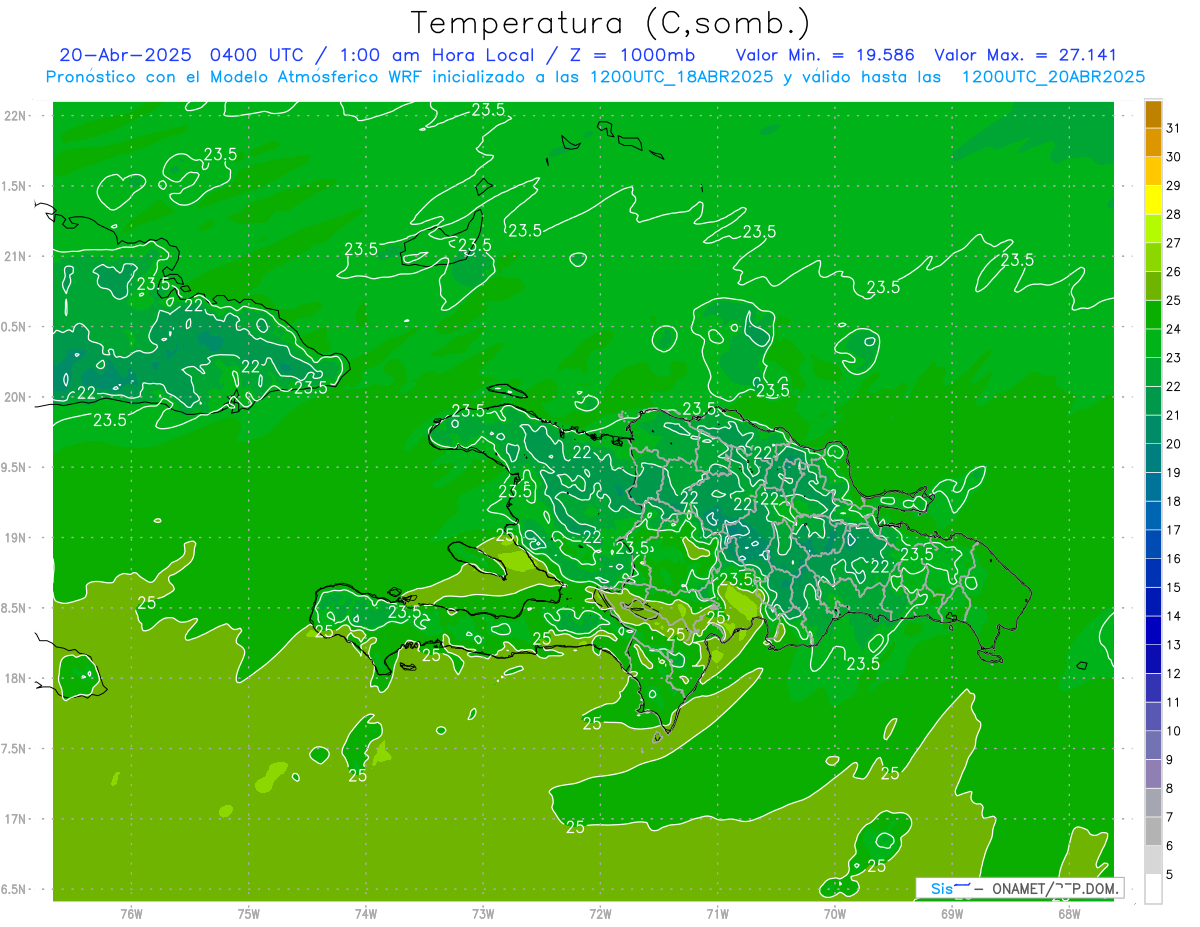Click the "Temperatura (C,somb.)" chart title

[611, 23]
